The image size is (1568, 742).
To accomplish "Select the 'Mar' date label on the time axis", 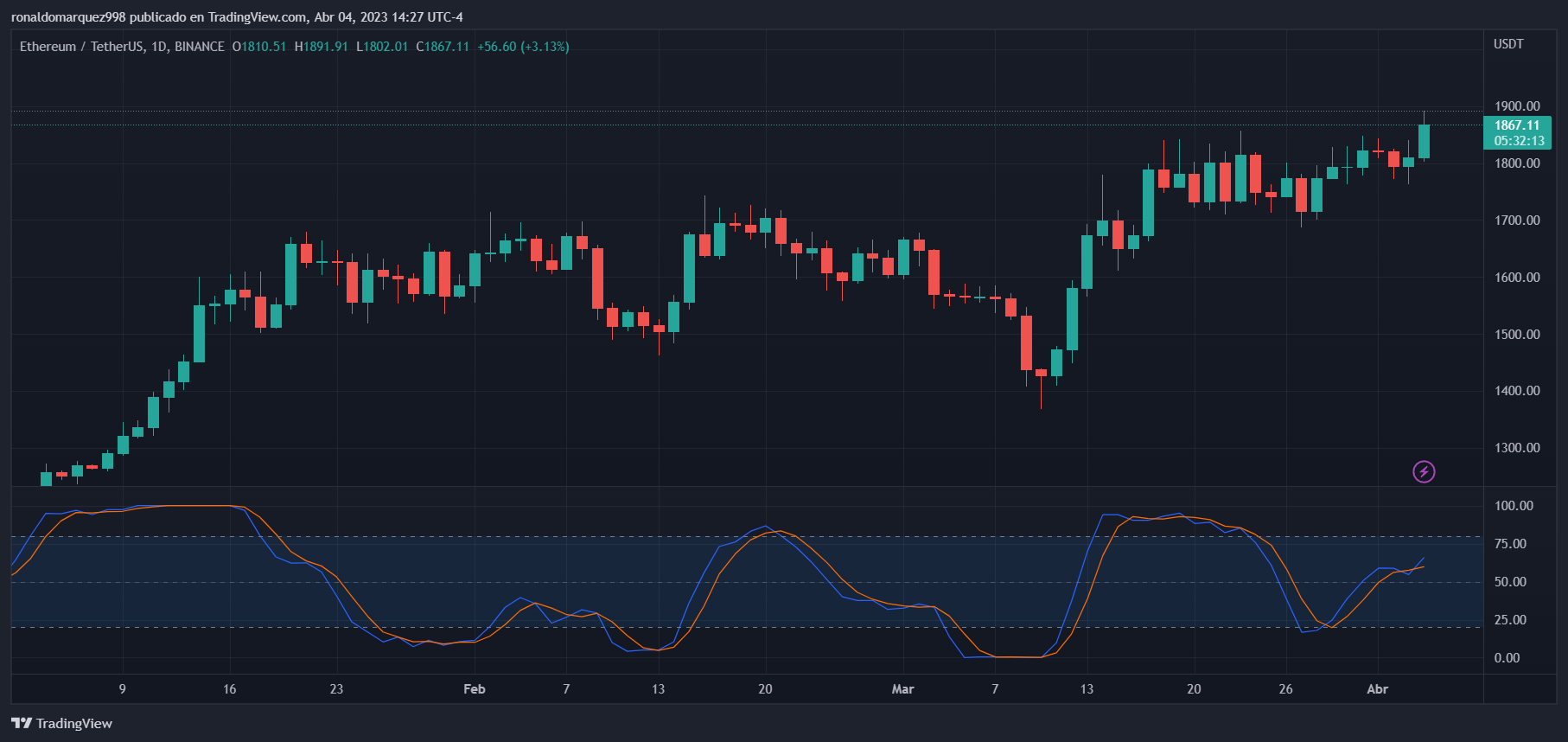I will [x=902, y=689].
